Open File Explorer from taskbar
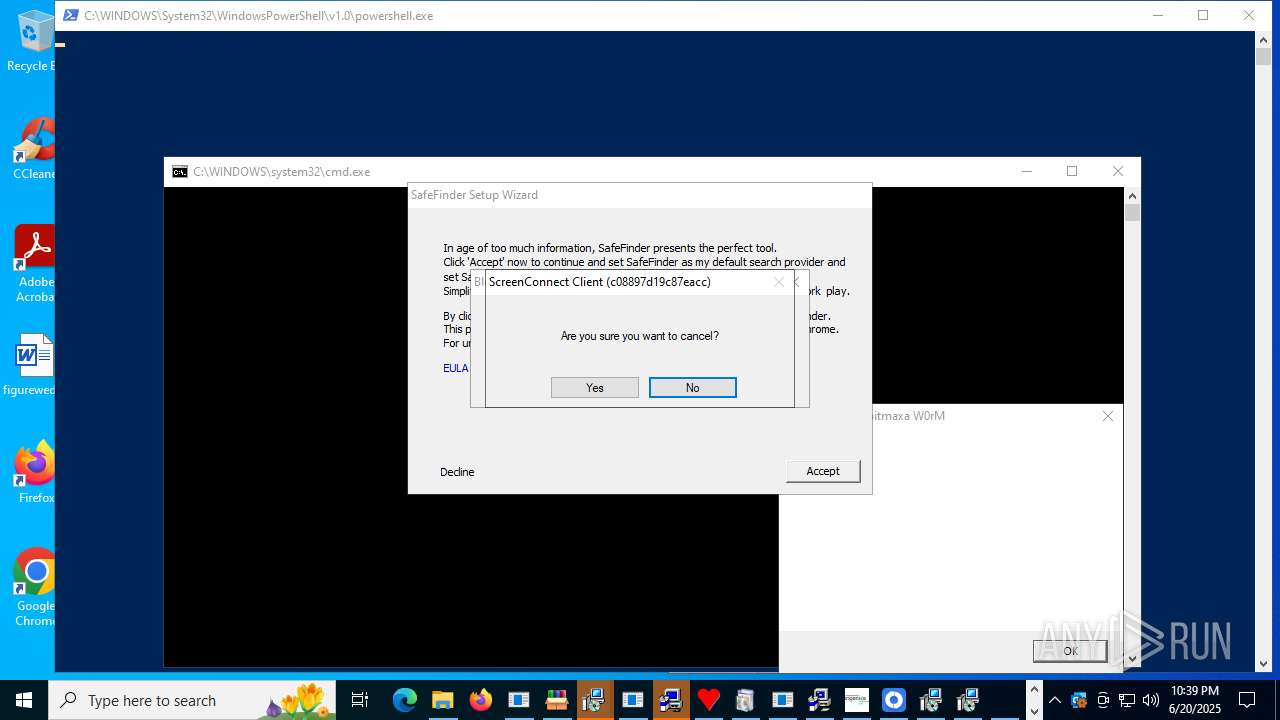Screen dimensions: 1280x720 coord(443,700)
